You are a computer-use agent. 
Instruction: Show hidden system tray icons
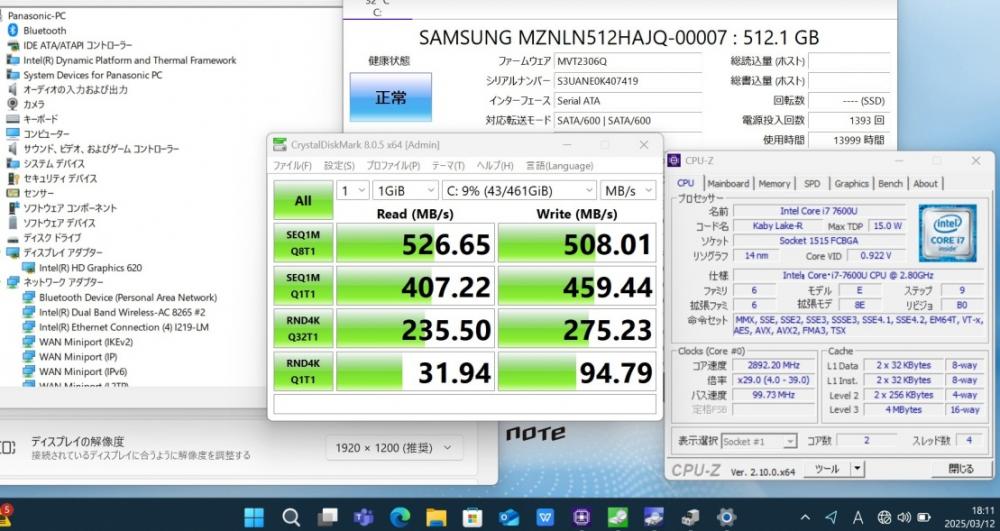coord(805,517)
